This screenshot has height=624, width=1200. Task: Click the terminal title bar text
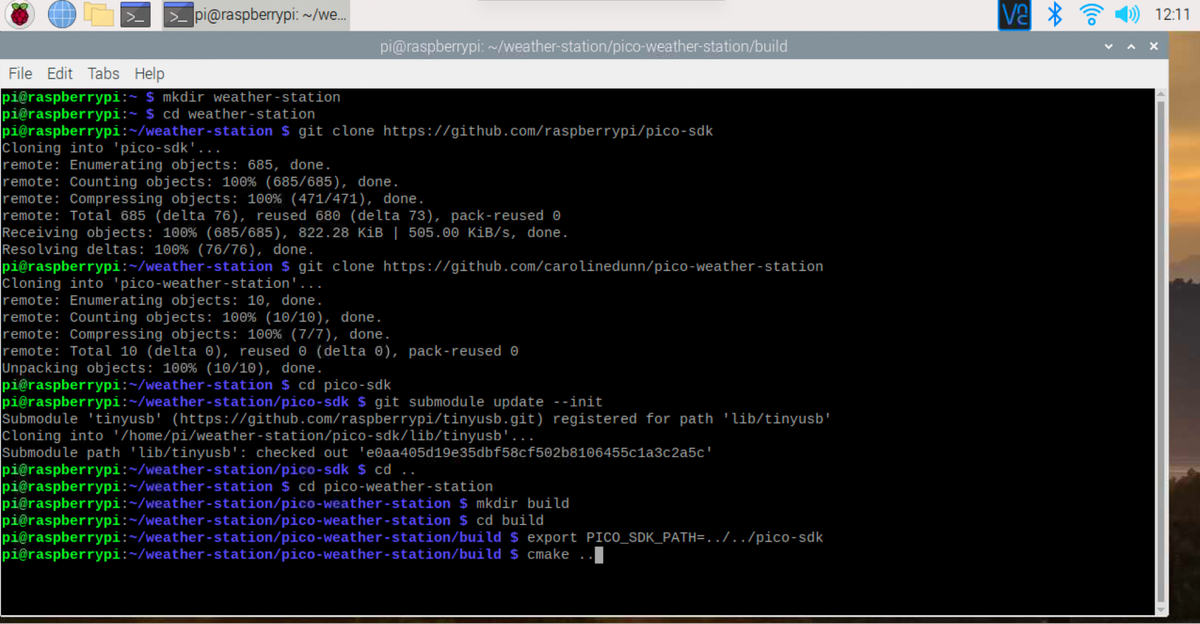tap(584, 47)
